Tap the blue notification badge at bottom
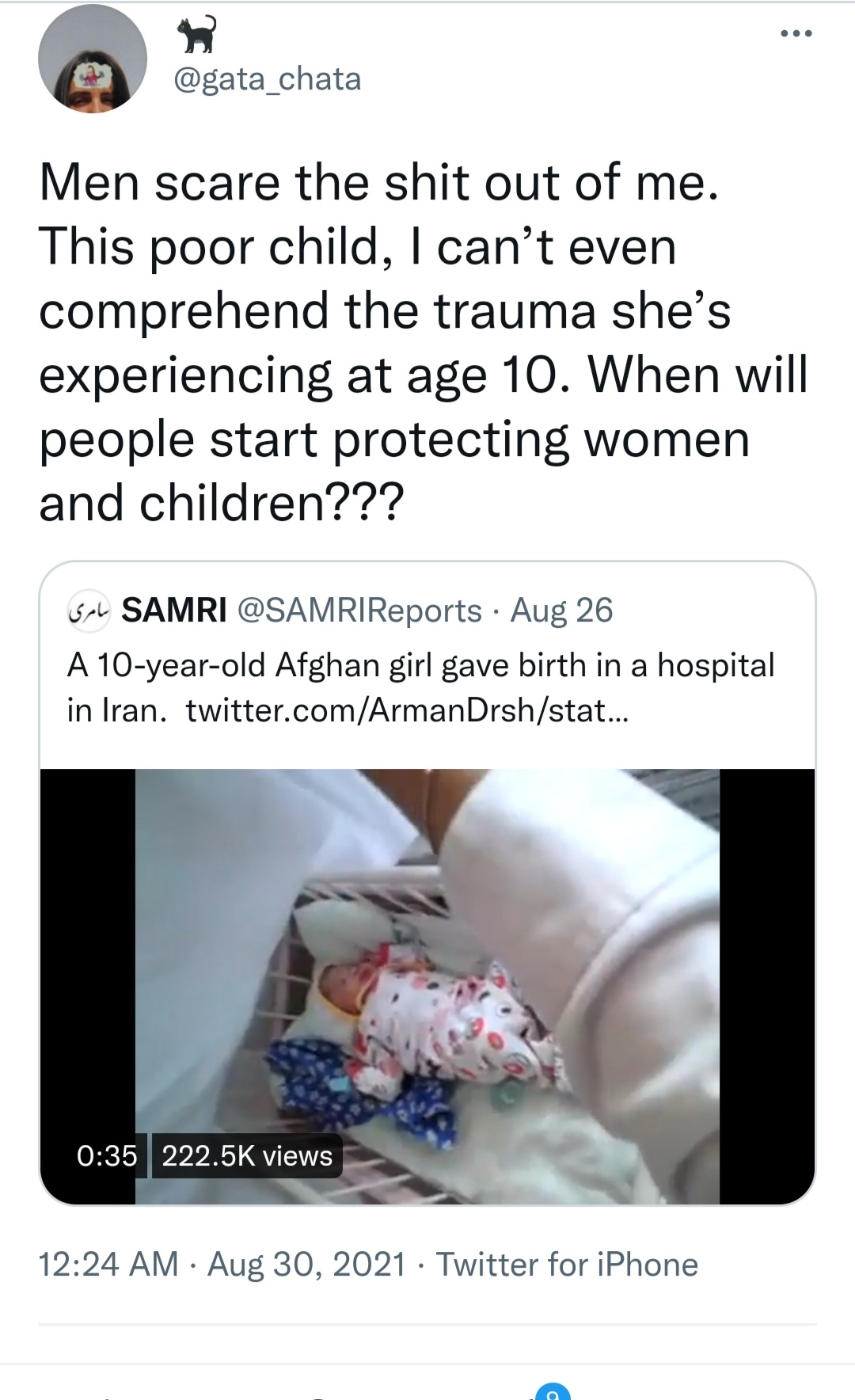This screenshot has height=1400, width=855. coord(553,1390)
